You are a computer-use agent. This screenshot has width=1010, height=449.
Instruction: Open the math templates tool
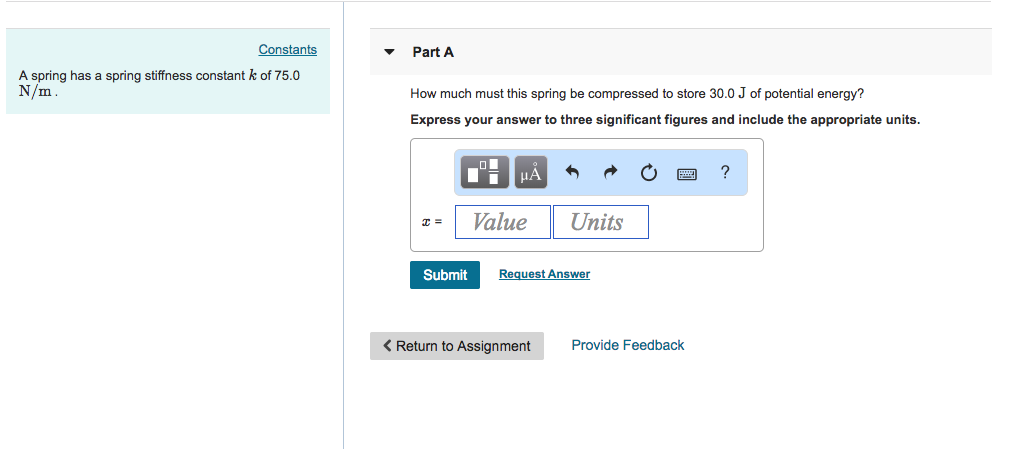pos(485,173)
